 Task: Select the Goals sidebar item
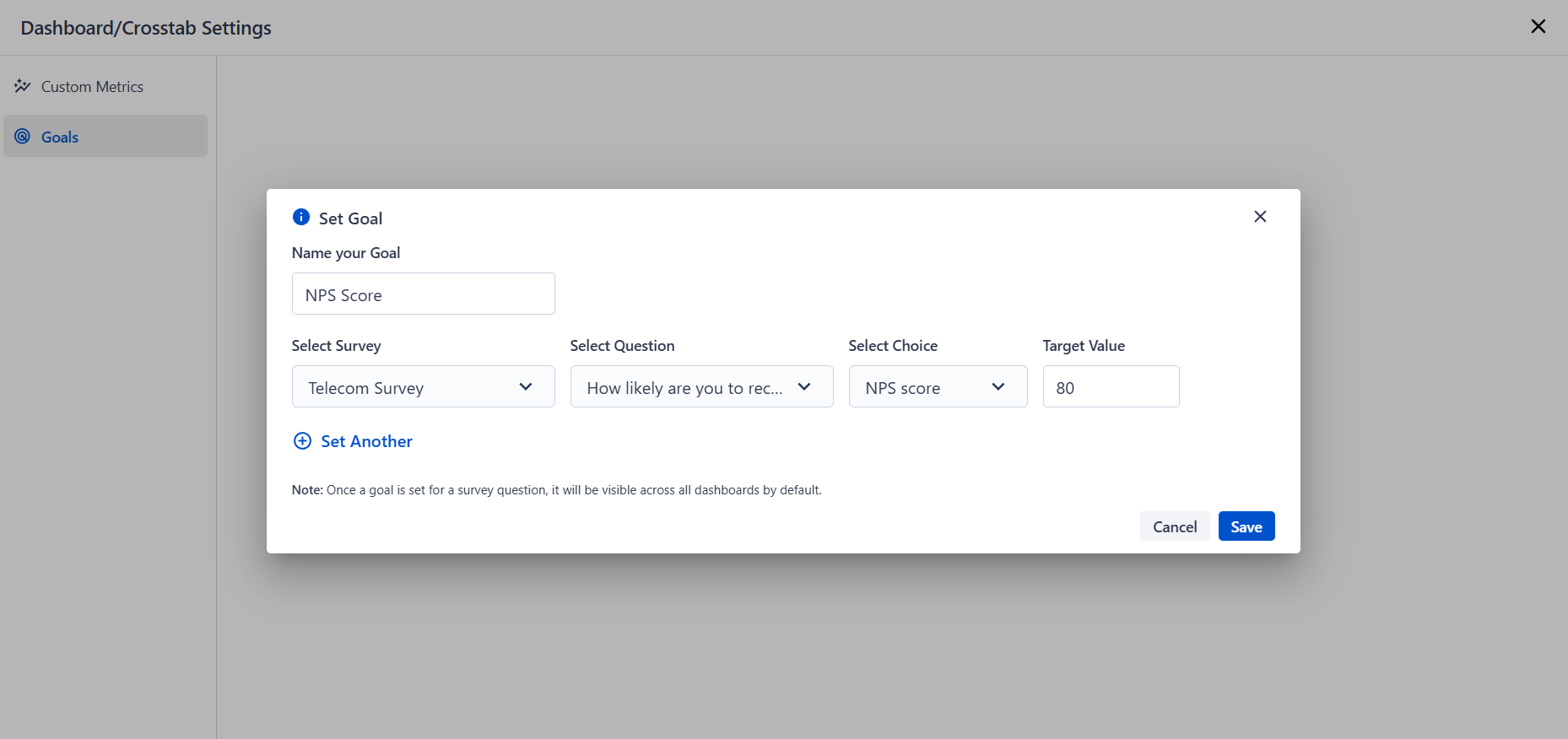[x=105, y=136]
